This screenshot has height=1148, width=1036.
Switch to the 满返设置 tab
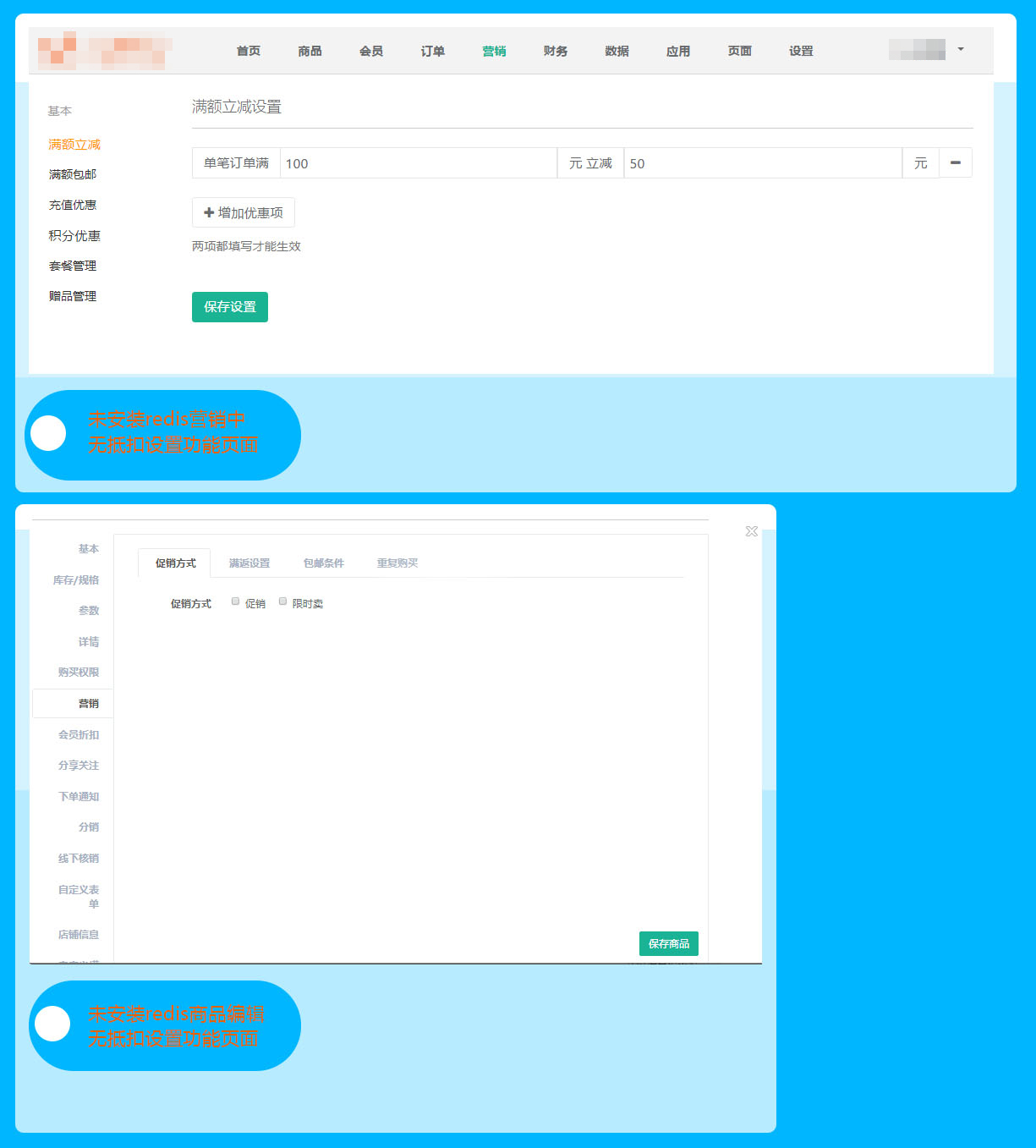click(249, 563)
